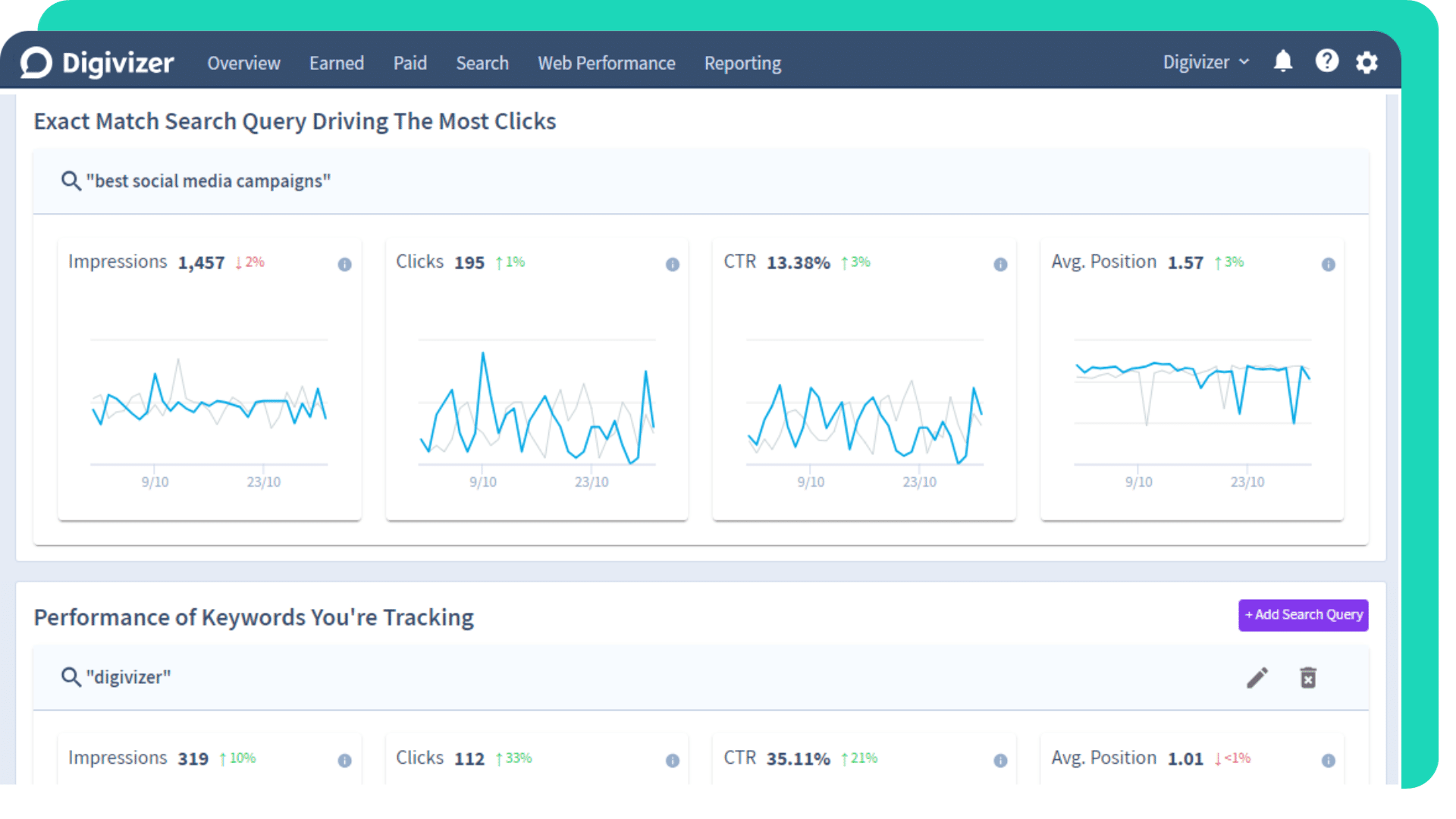This screenshot has height=819, width=1456.
Task: Click the info icon on Clicks 195 card
Action: click(673, 265)
